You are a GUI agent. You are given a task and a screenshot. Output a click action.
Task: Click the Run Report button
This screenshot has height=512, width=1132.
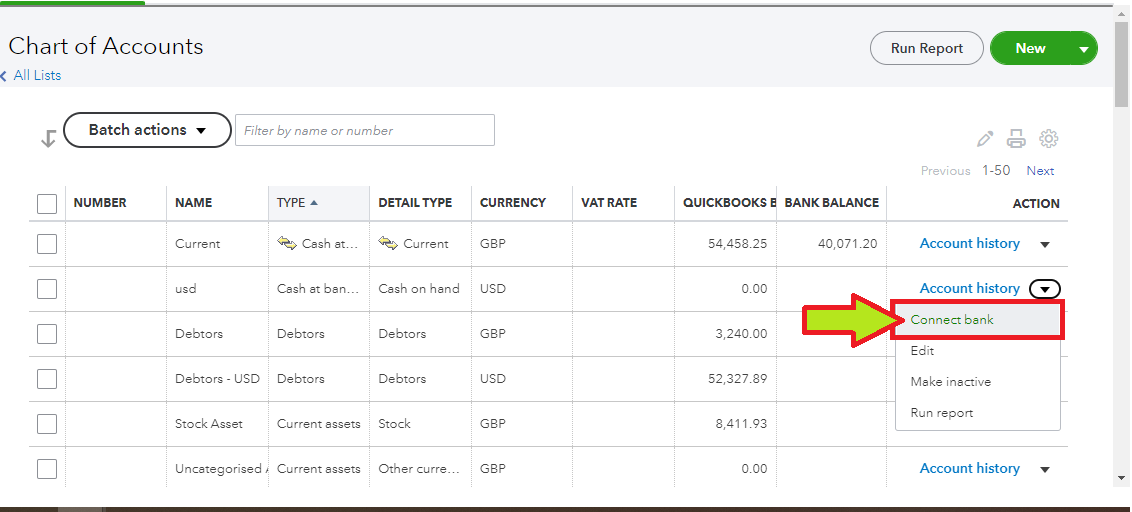pyautogui.click(x=926, y=48)
